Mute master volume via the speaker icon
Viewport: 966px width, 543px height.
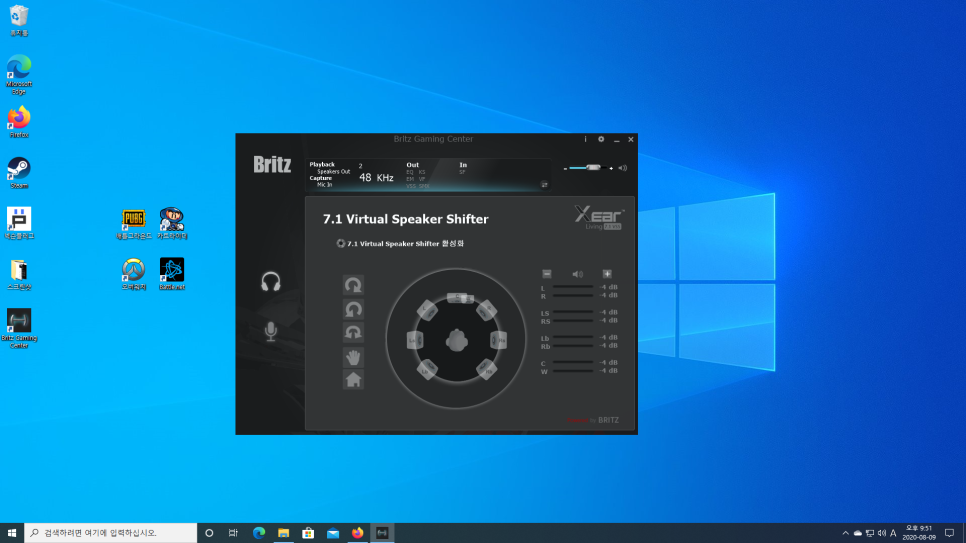(x=623, y=168)
